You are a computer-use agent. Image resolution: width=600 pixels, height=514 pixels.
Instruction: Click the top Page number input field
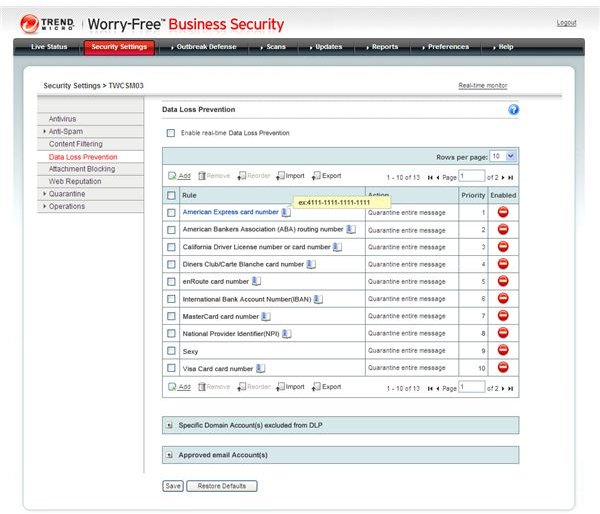472,176
